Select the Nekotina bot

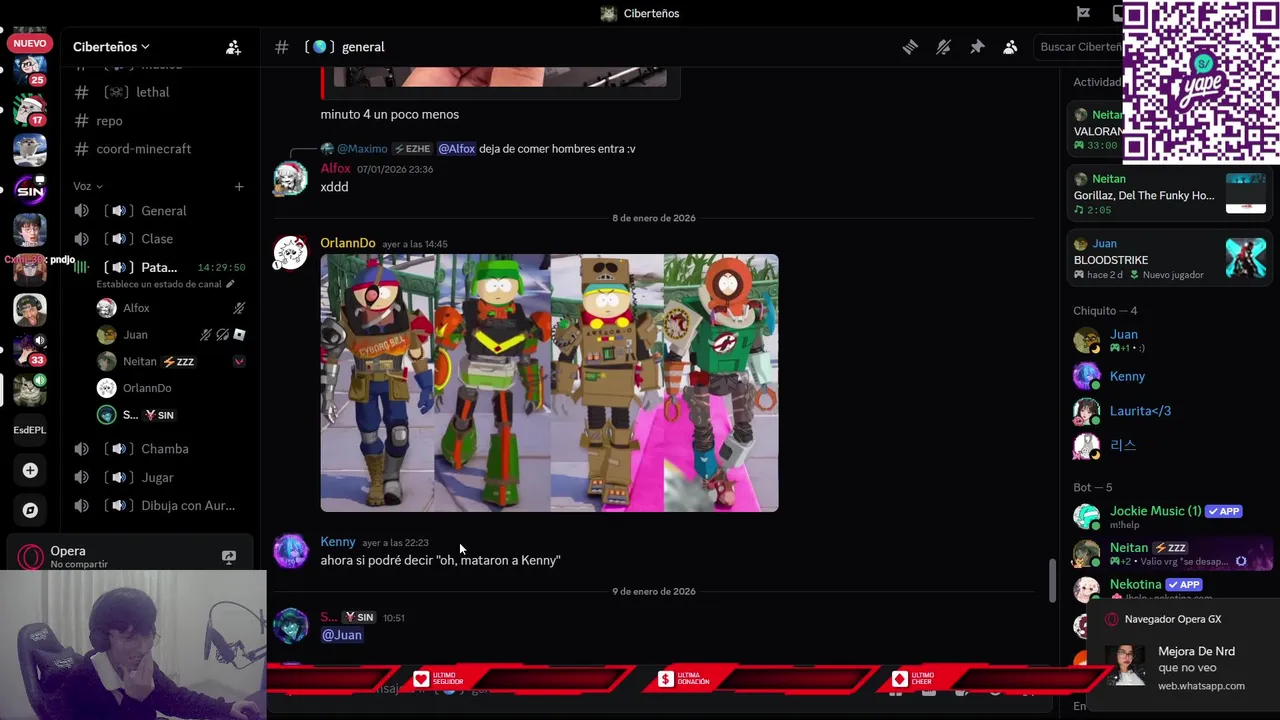click(x=1167, y=588)
